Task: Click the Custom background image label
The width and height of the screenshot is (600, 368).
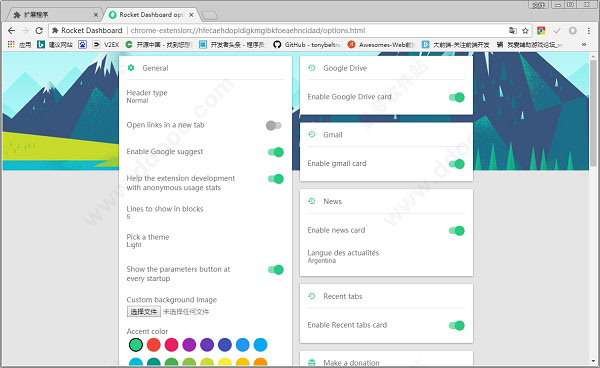Action: [172, 300]
